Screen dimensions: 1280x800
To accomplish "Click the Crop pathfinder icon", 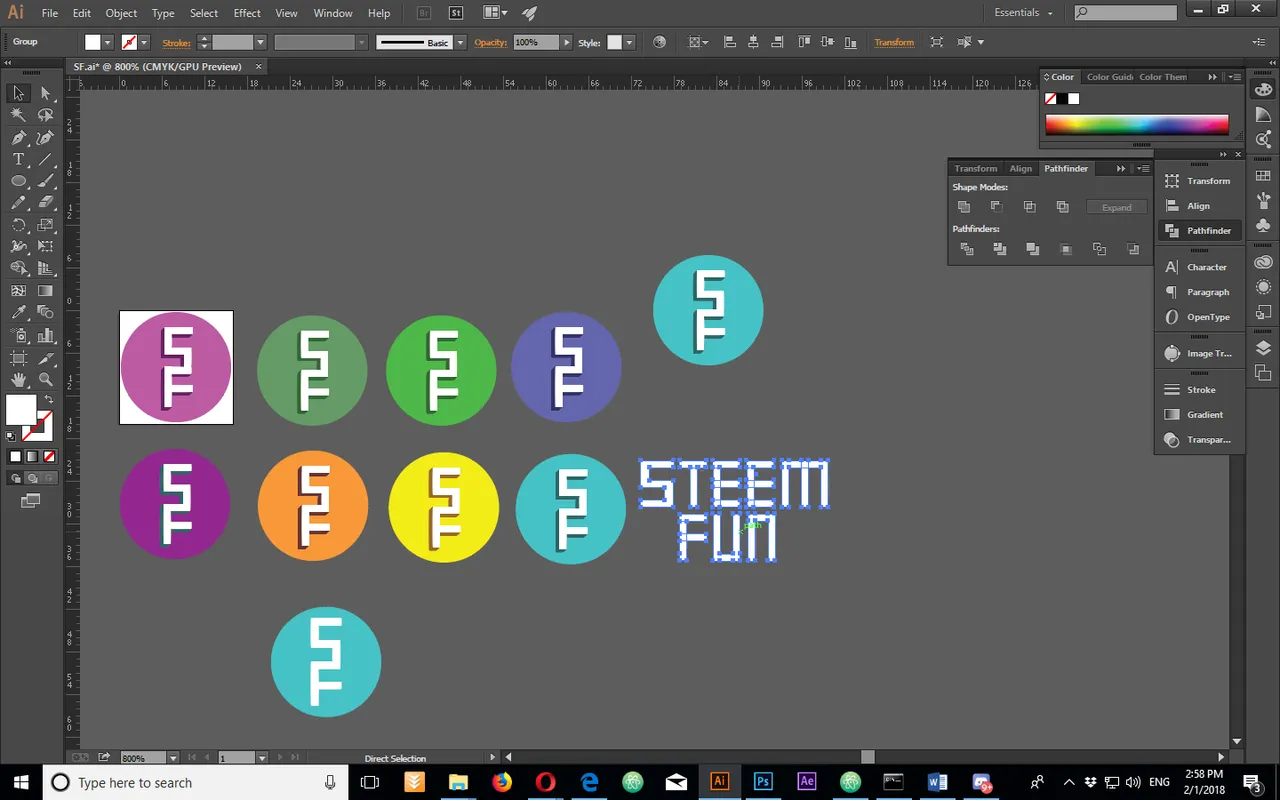I will [x=1066, y=249].
